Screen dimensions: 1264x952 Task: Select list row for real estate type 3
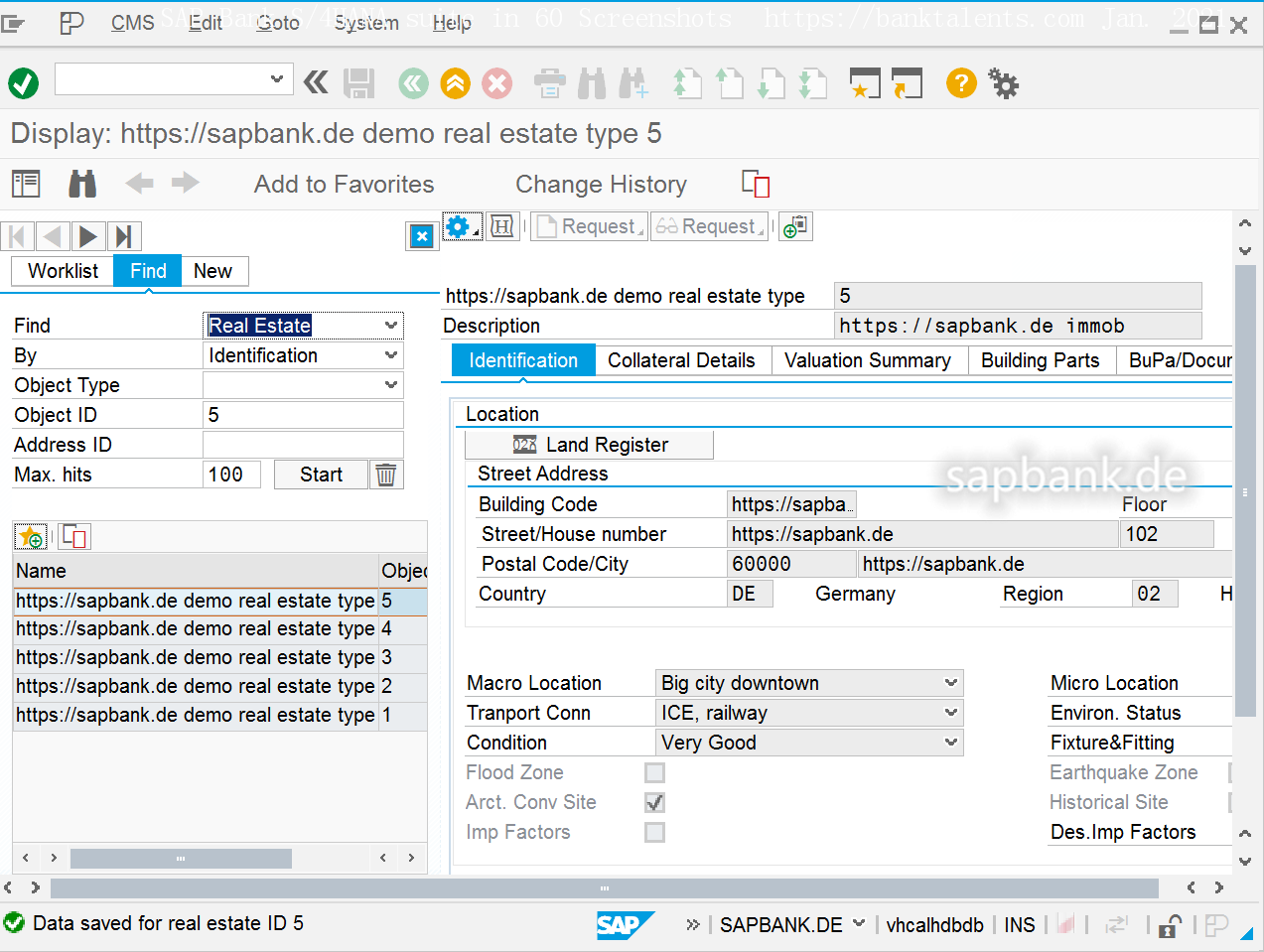pyautogui.click(x=219, y=657)
